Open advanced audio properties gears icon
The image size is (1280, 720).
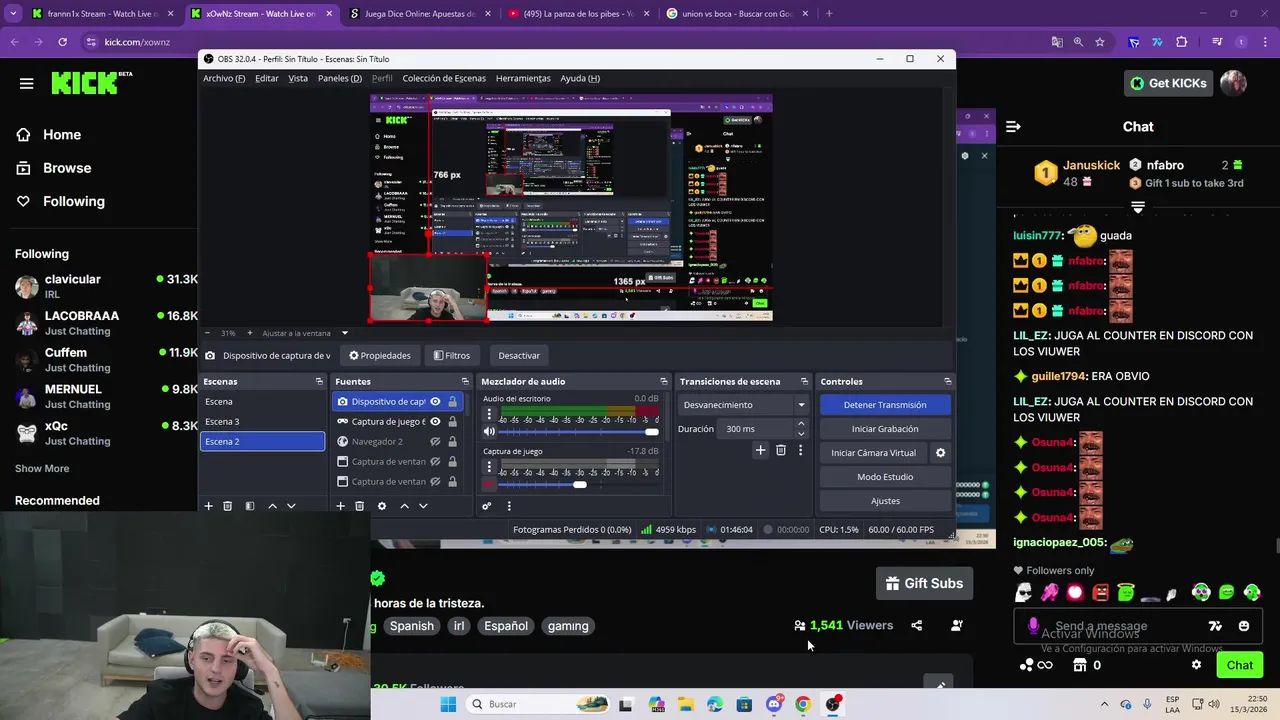click(x=487, y=506)
